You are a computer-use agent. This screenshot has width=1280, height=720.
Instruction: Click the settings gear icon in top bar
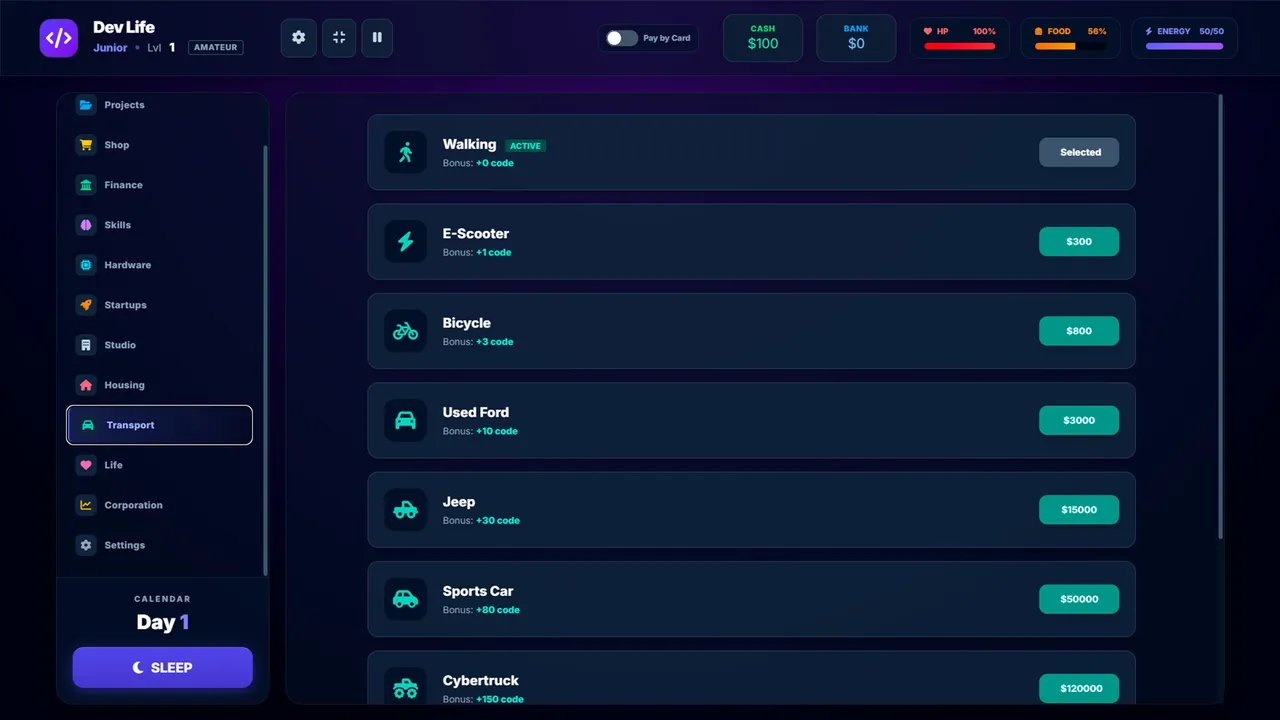click(x=298, y=37)
